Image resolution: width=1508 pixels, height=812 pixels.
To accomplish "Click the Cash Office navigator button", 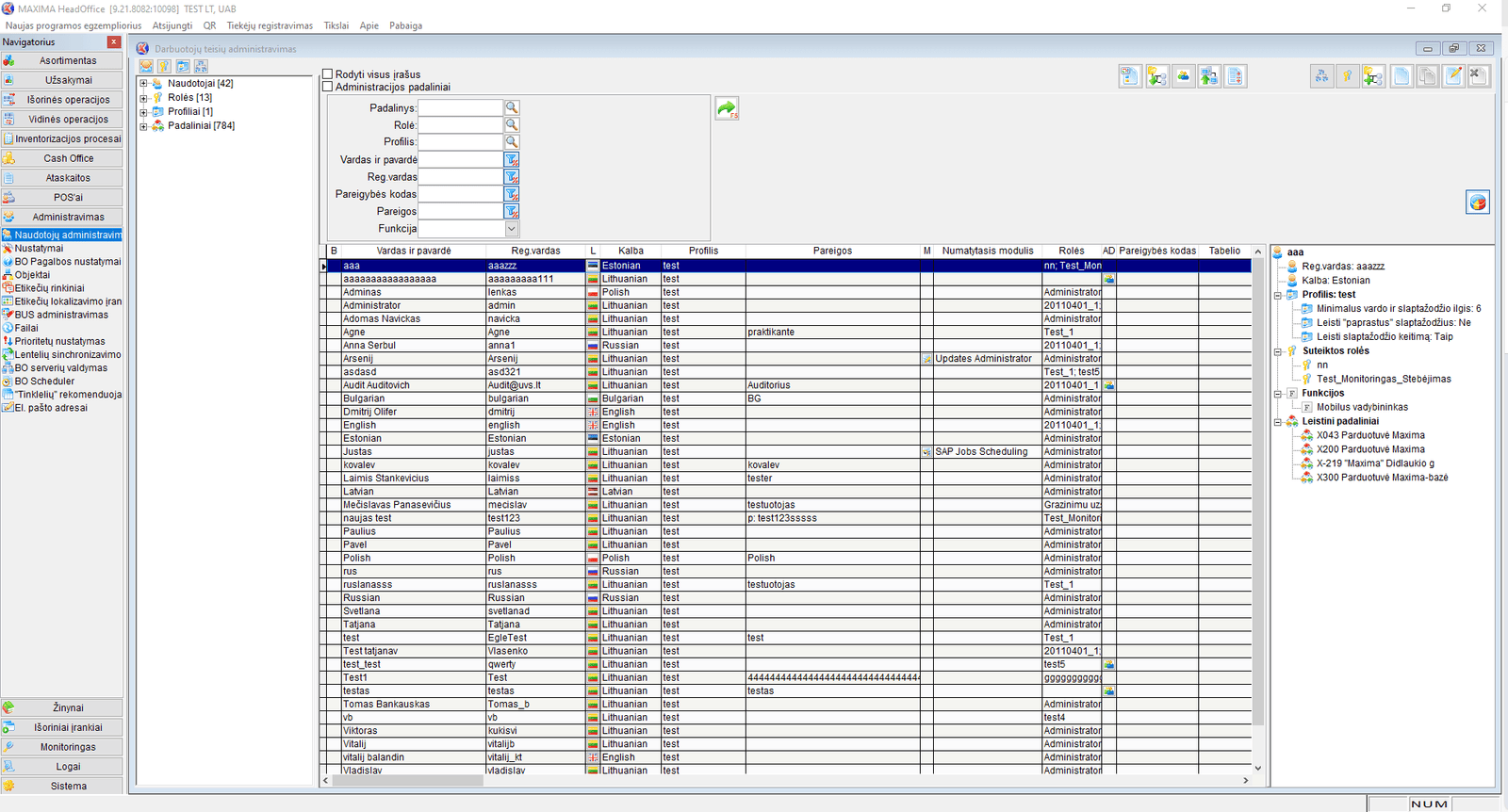I will (x=68, y=158).
